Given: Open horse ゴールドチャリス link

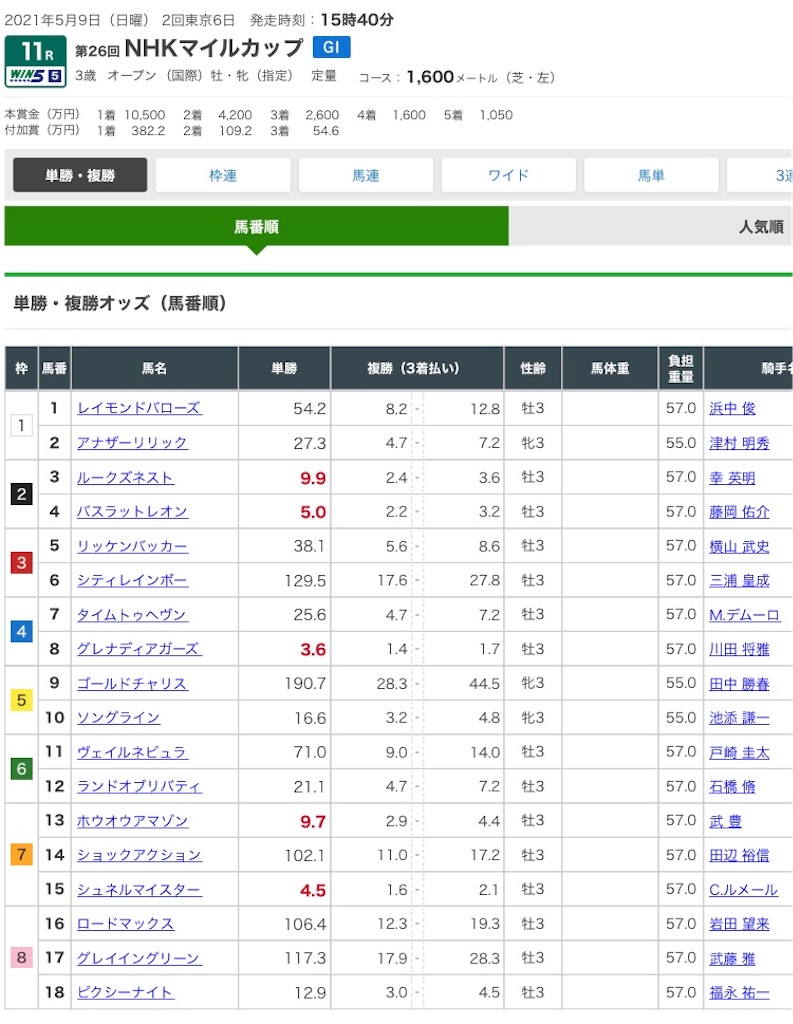Looking at the screenshot, I should [133, 683].
